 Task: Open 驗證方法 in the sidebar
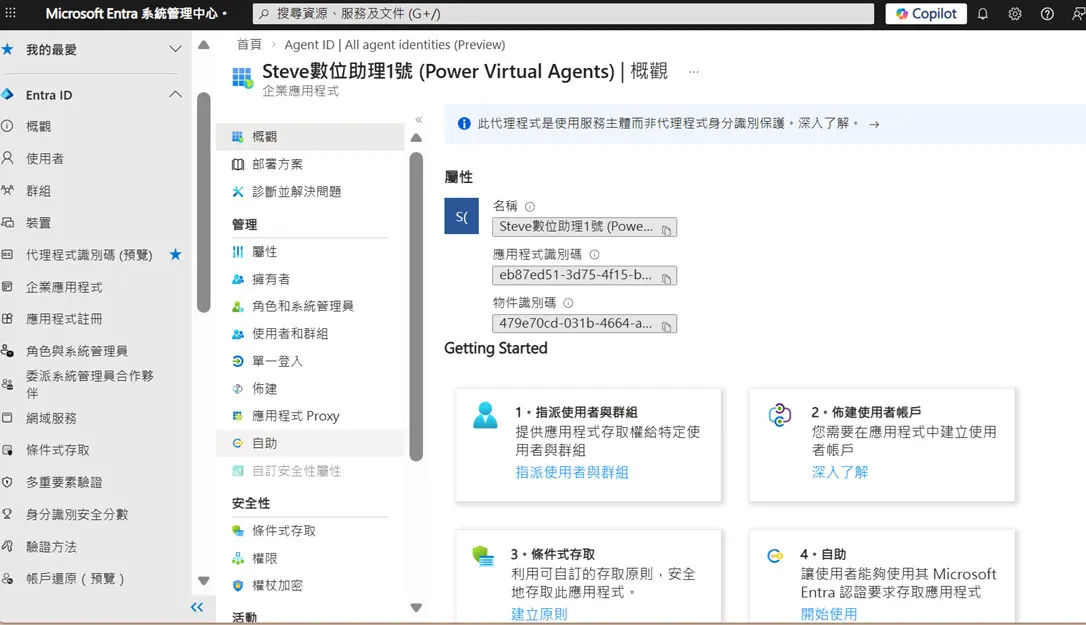[x=51, y=547]
